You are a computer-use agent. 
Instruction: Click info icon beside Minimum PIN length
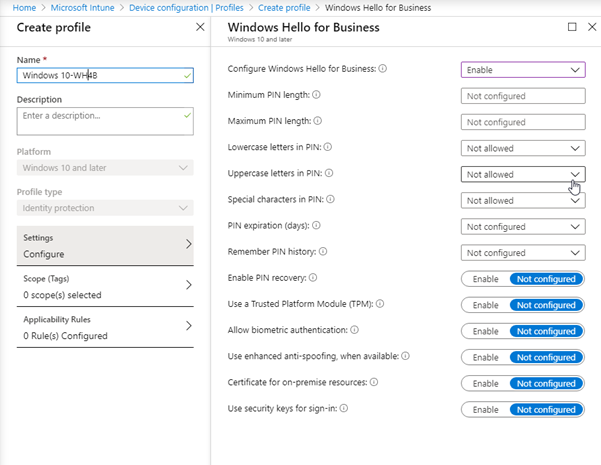coord(316,95)
